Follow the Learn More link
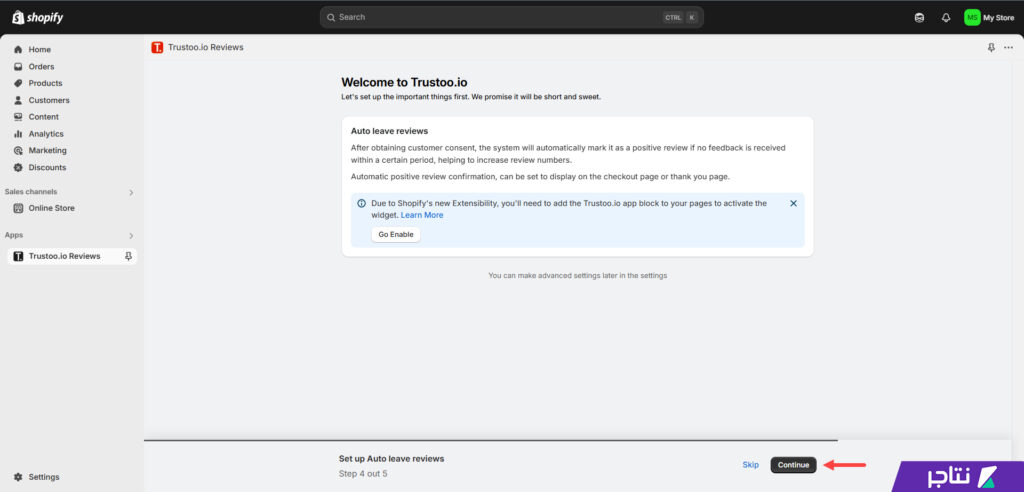Image resolution: width=1024 pixels, height=492 pixels. point(422,215)
